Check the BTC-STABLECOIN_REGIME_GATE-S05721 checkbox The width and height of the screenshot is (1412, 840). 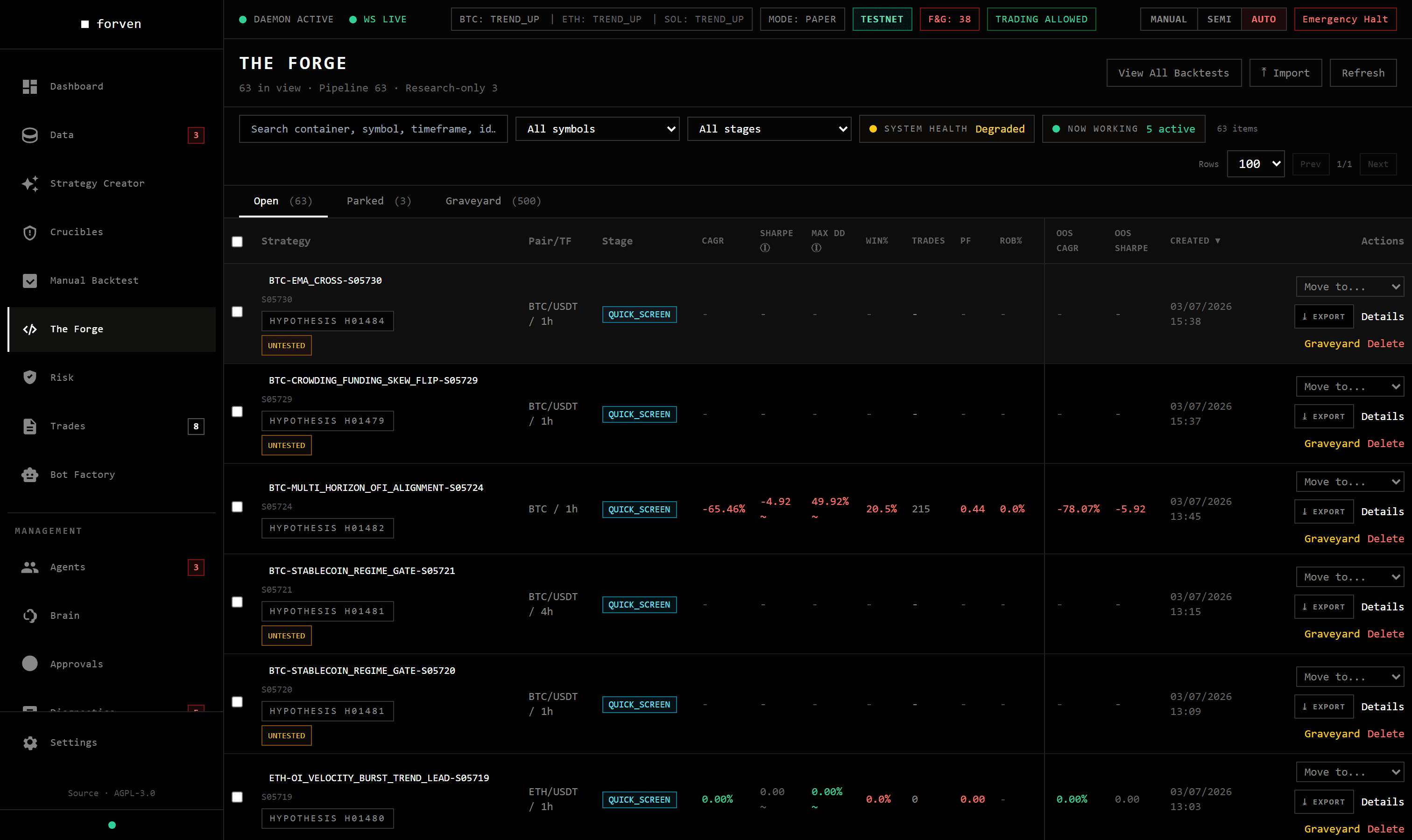[237, 602]
